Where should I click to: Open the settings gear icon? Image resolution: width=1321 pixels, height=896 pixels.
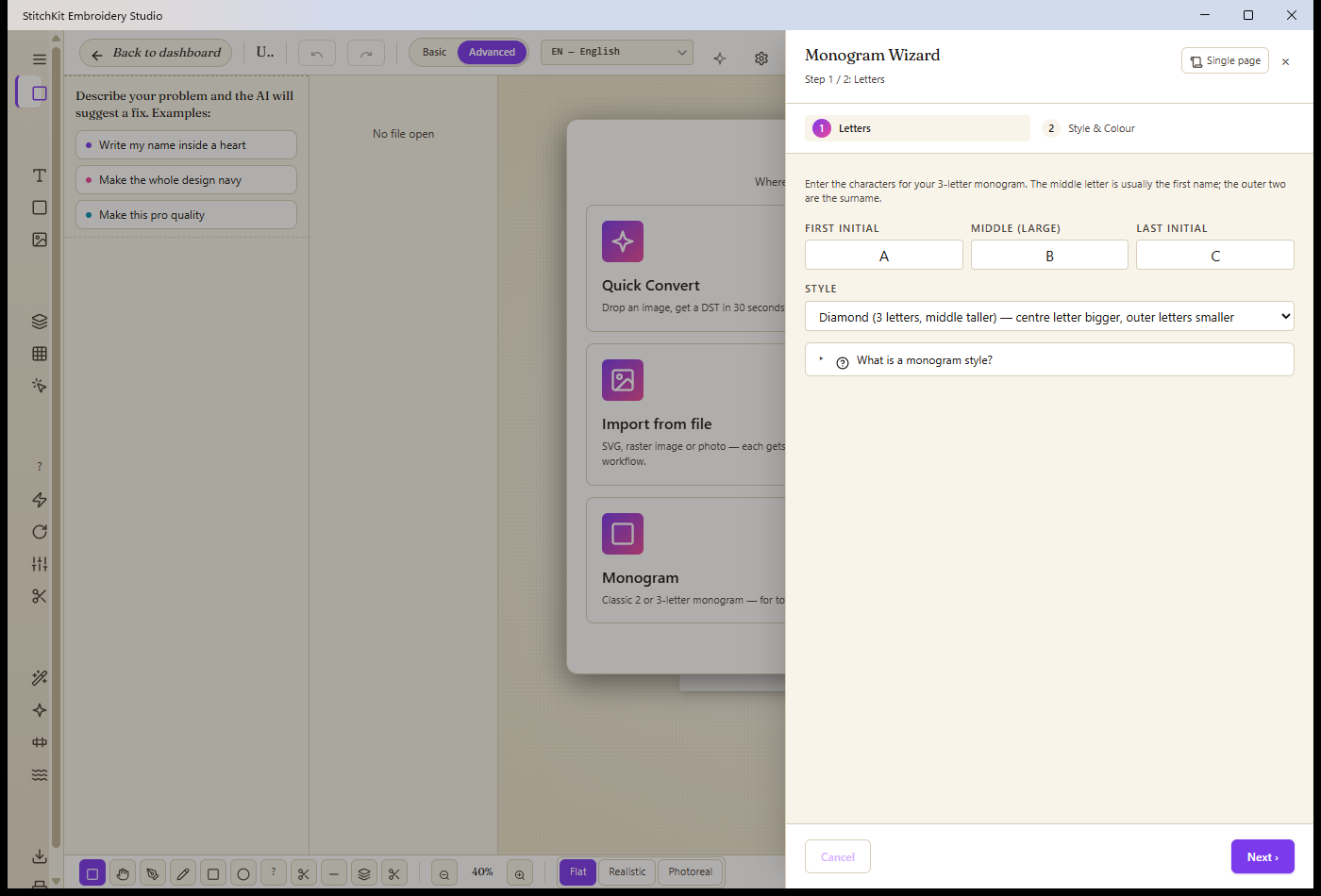point(761,58)
